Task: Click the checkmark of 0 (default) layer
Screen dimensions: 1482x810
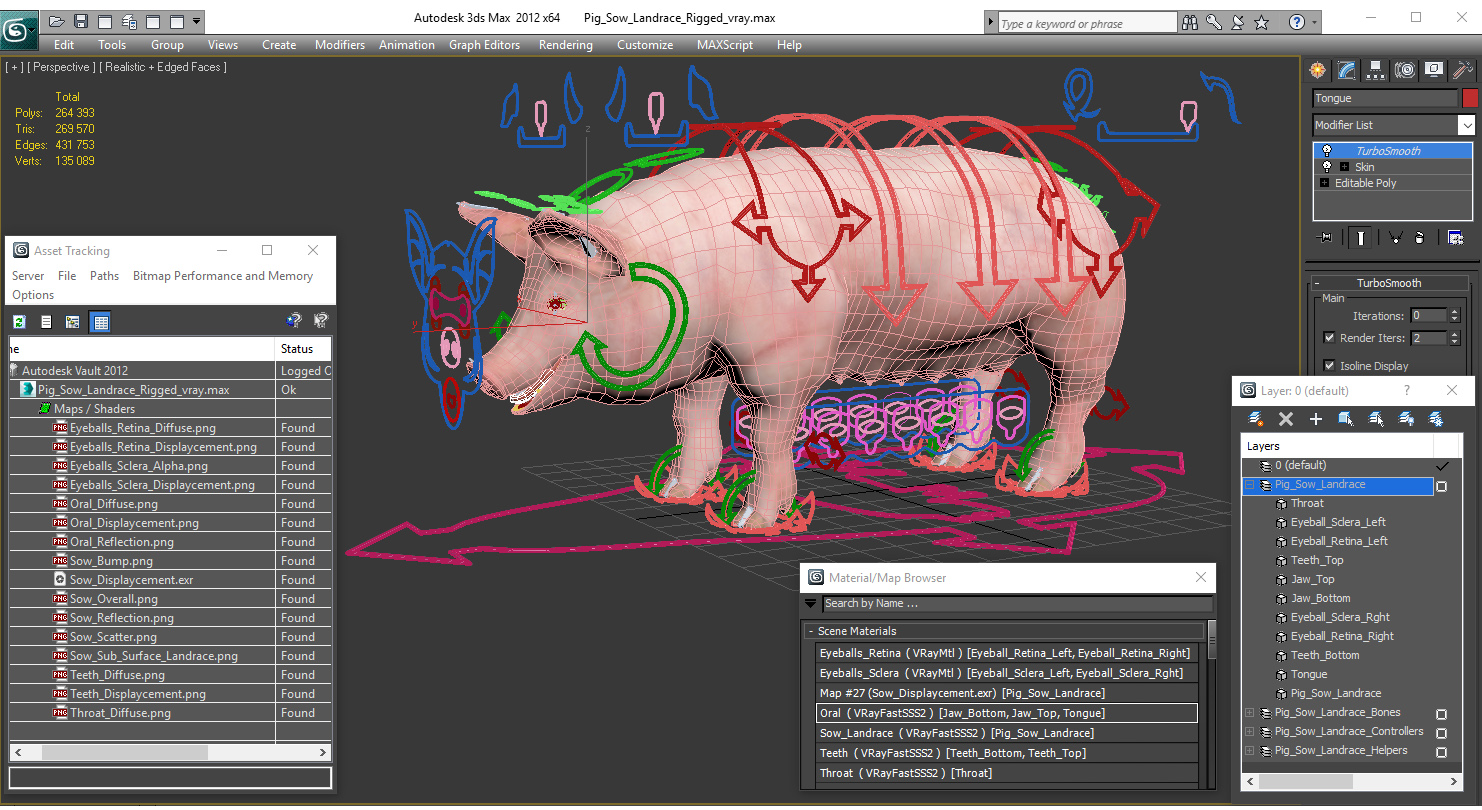Action: point(1441,466)
